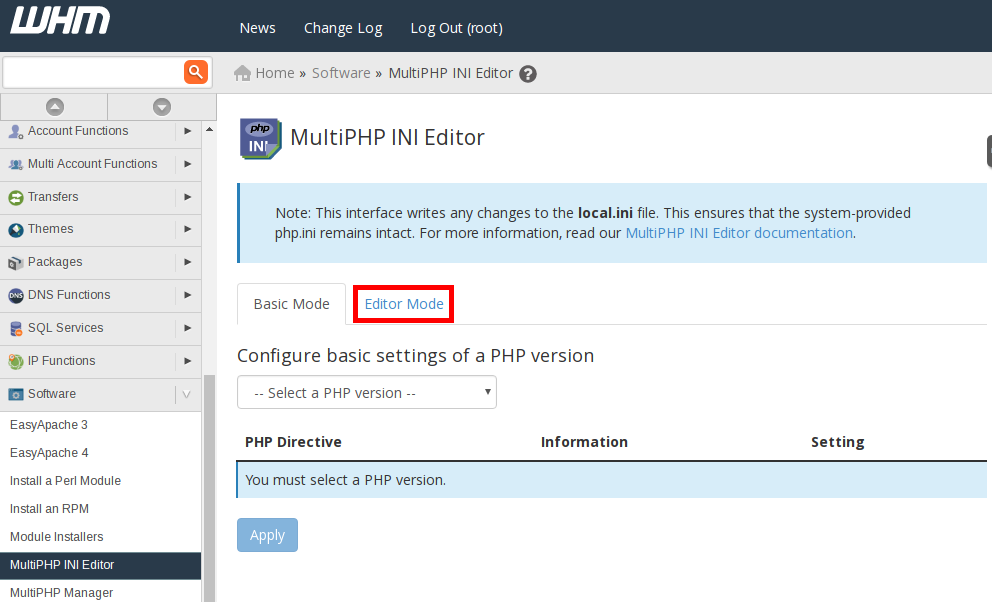
Task: Expand the DNS Functions arrow
Action: [x=188, y=295]
